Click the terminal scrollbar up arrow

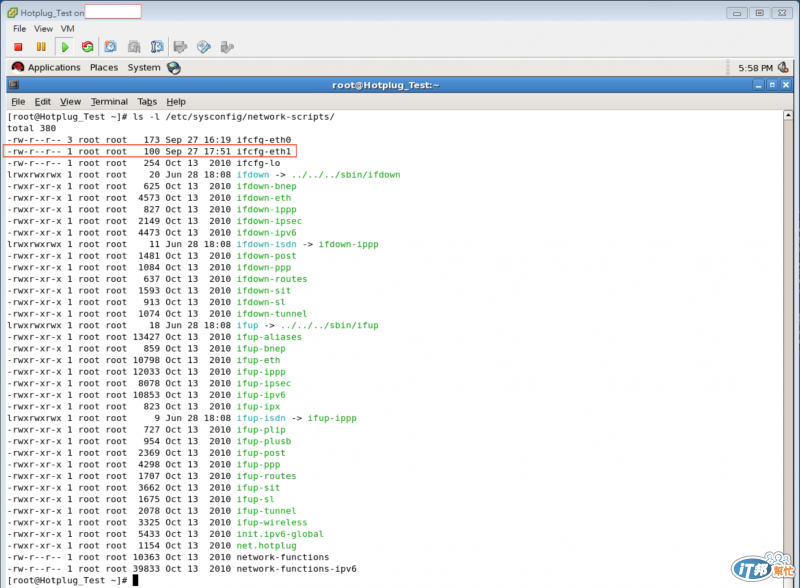[788, 115]
